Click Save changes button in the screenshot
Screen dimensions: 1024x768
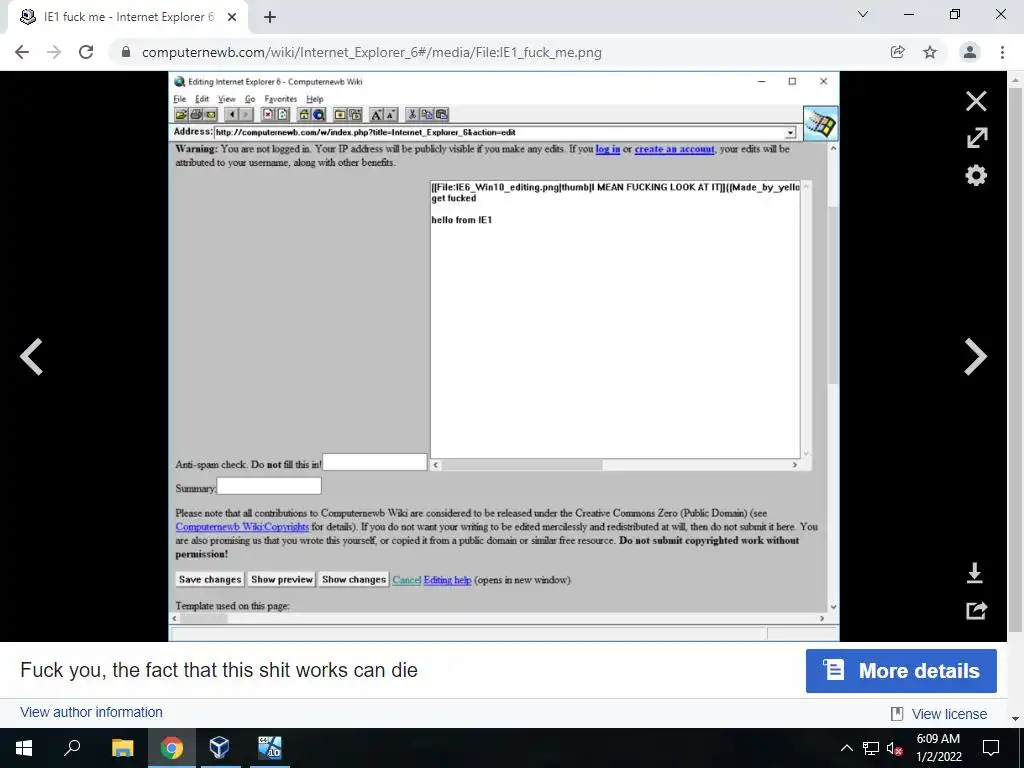(210, 579)
